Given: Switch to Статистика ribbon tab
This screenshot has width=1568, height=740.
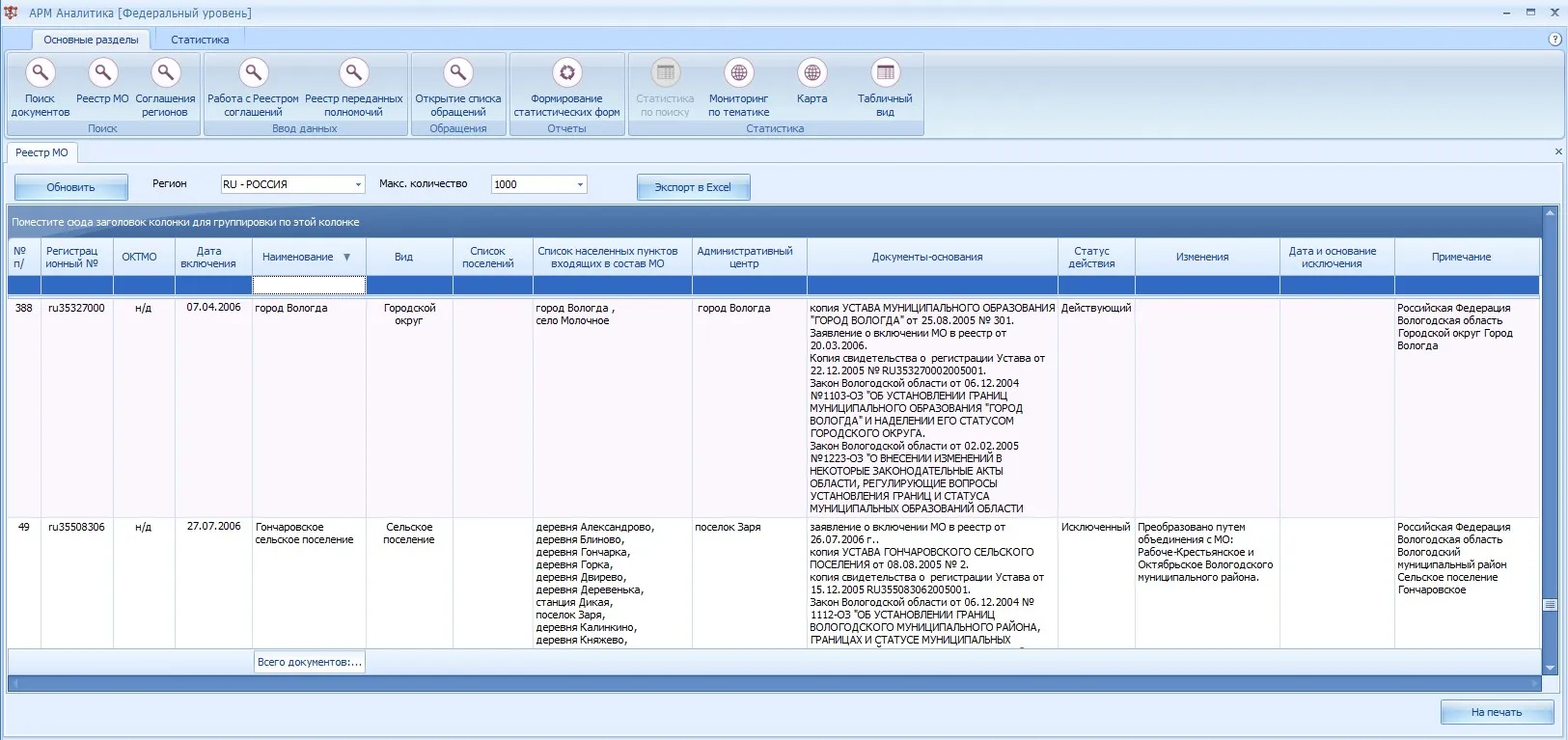Looking at the screenshot, I should tap(200, 40).
